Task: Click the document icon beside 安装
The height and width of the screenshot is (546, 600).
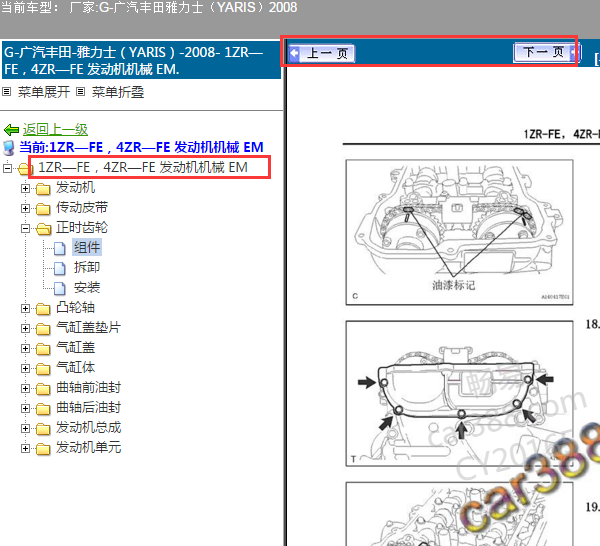Action: tap(60, 288)
